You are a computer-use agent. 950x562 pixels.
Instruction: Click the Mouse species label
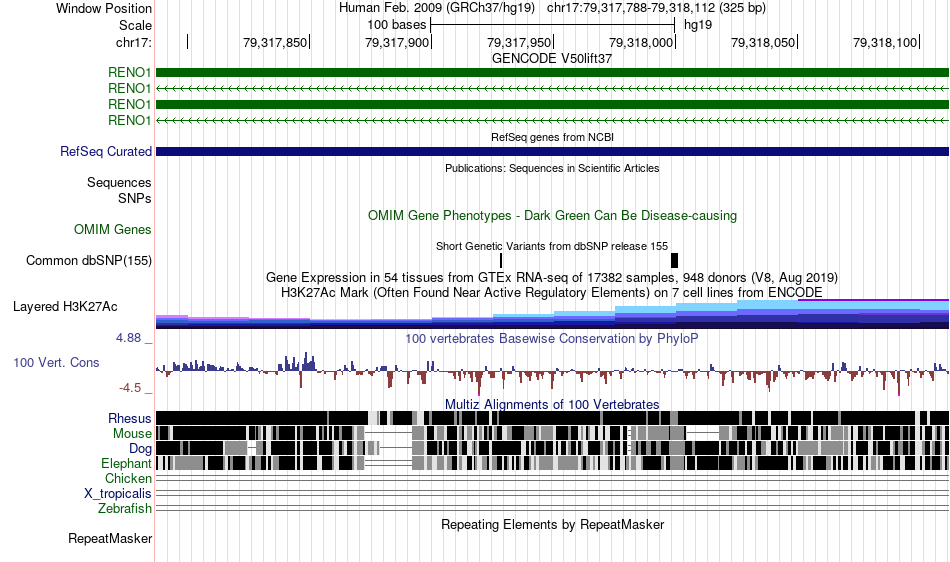(132, 434)
